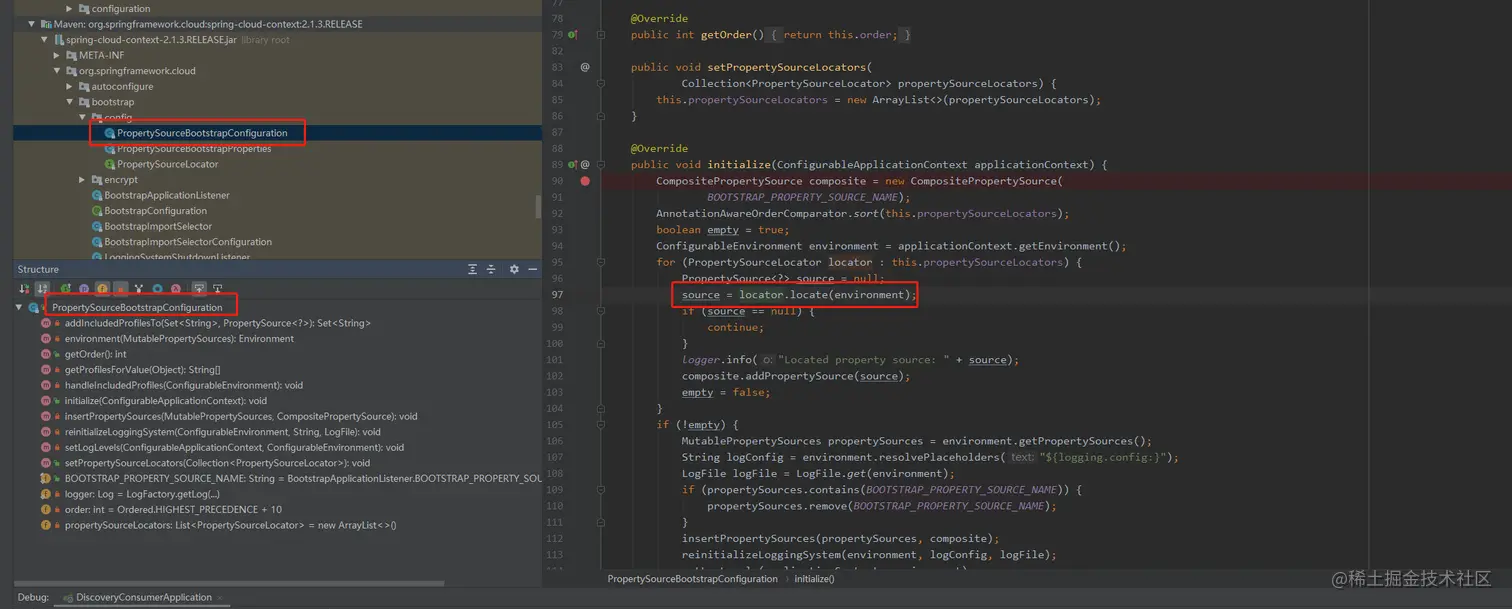Click Expand All icon in Structure header
This screenshot has width=1512, height=609.
pyautogui.click(x=473, y=269)
